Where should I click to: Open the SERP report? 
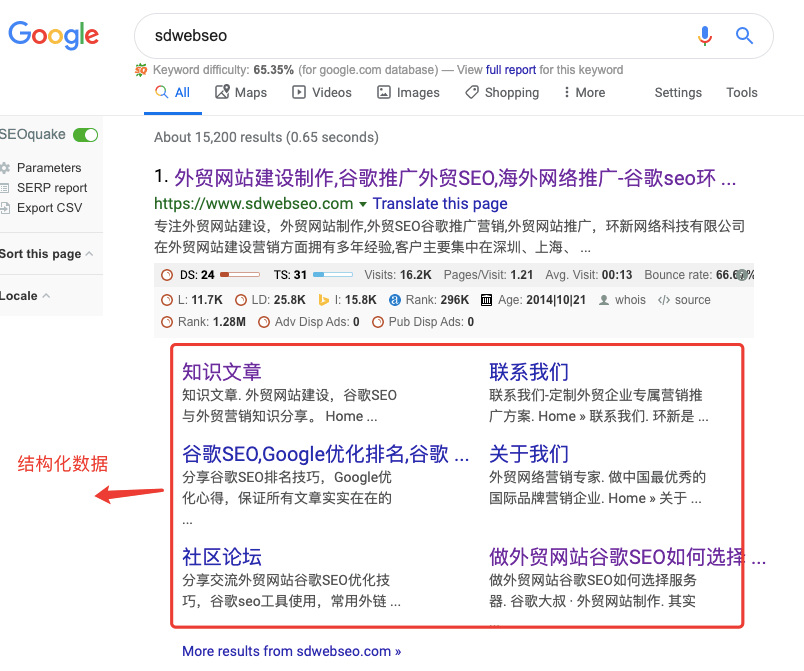coord(52,188)
